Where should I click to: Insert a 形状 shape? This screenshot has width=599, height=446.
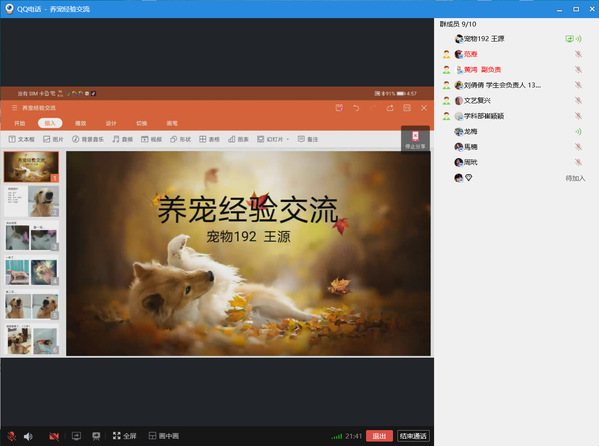pos(181,139)
